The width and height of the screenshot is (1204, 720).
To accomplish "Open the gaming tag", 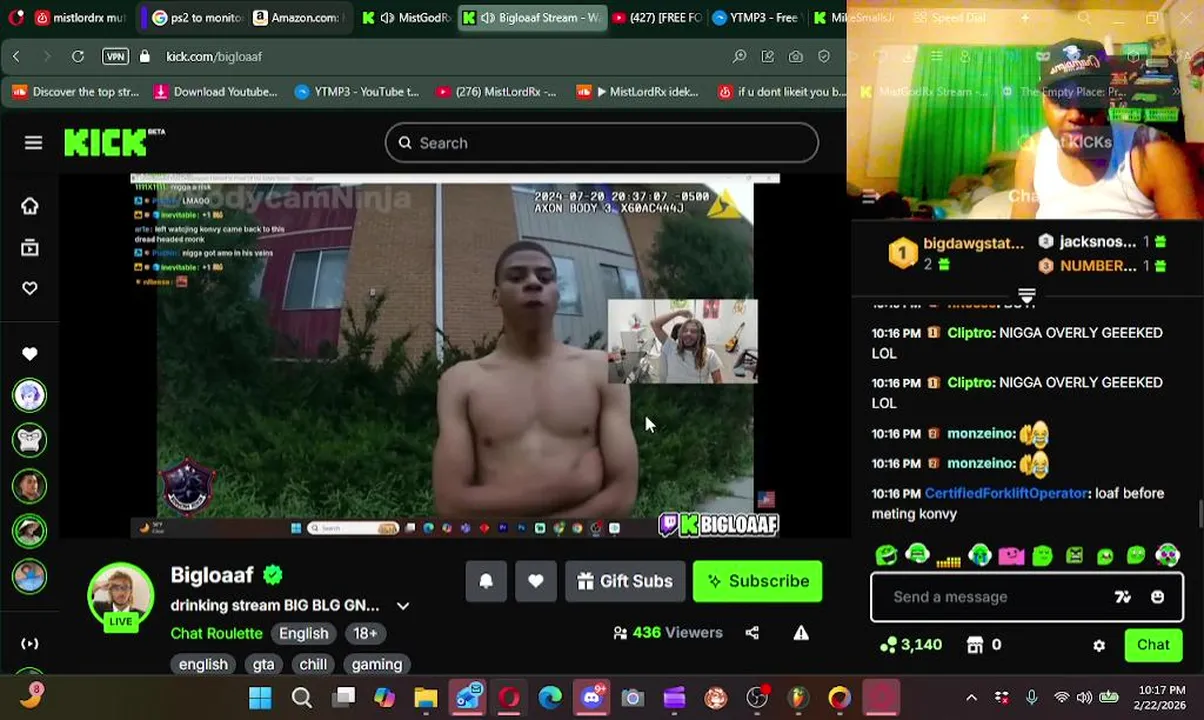I will (377, 664).
